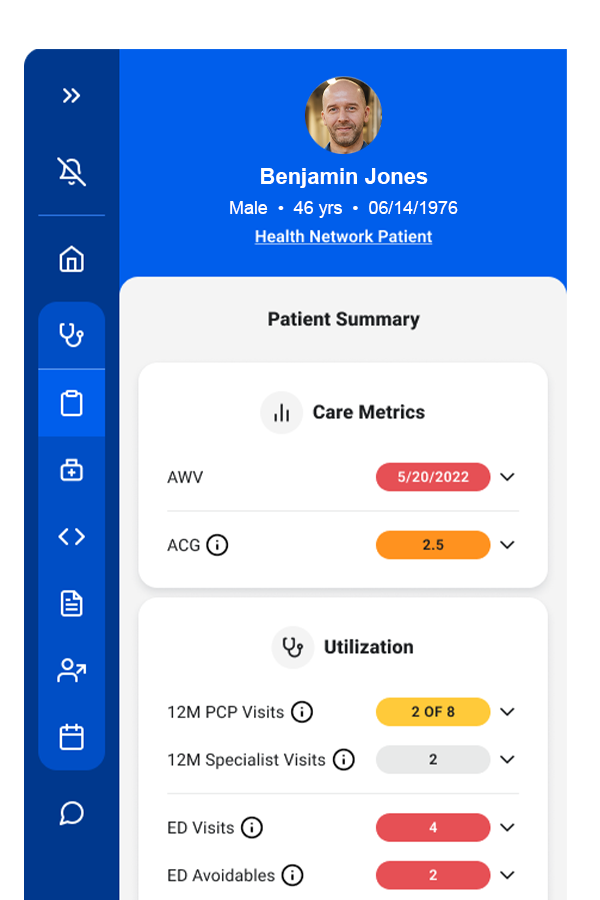The height and width of the screenshot is (900, 600).
Task: Click the yellow 2 OF 8 badge
Action: click(433, 712)
